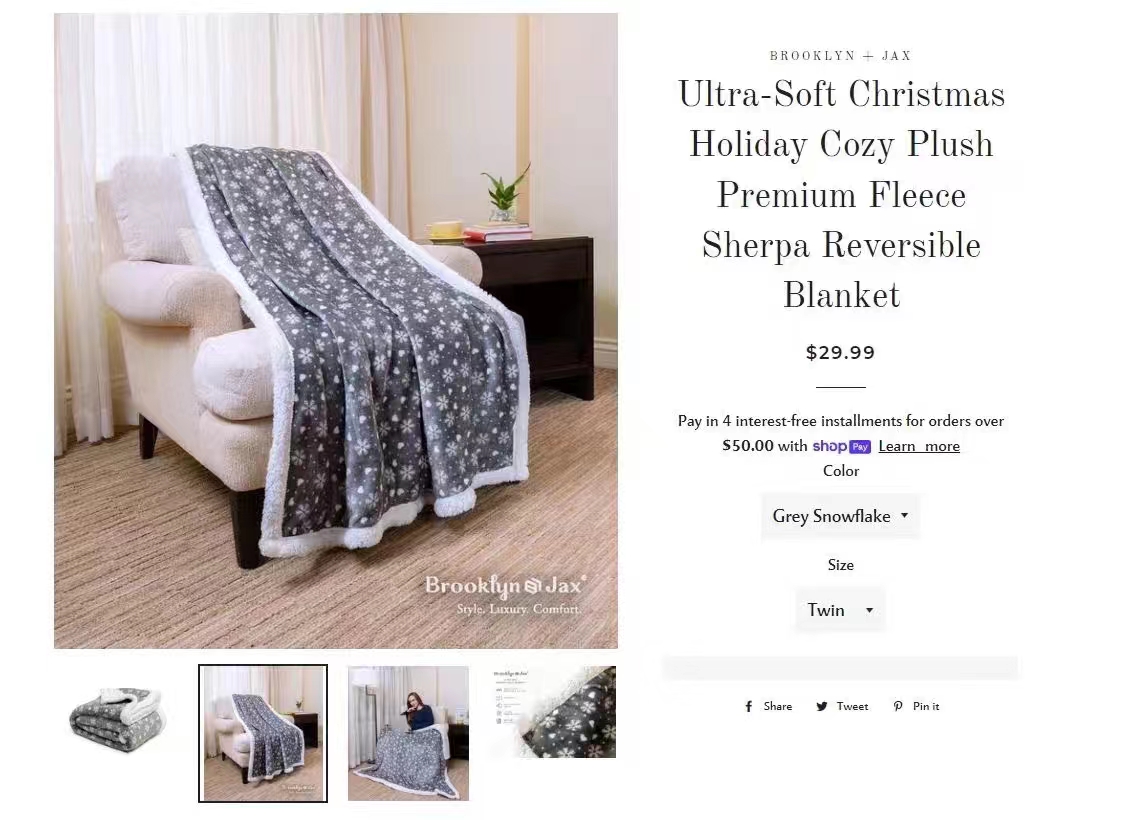Select the blanket on armchair thumbnail
The image size is (1133, 820).
(263, 733)
